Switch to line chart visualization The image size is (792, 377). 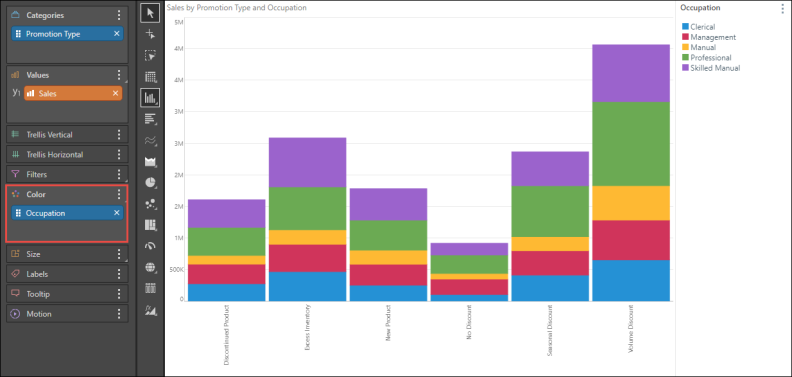coord(150,140)
